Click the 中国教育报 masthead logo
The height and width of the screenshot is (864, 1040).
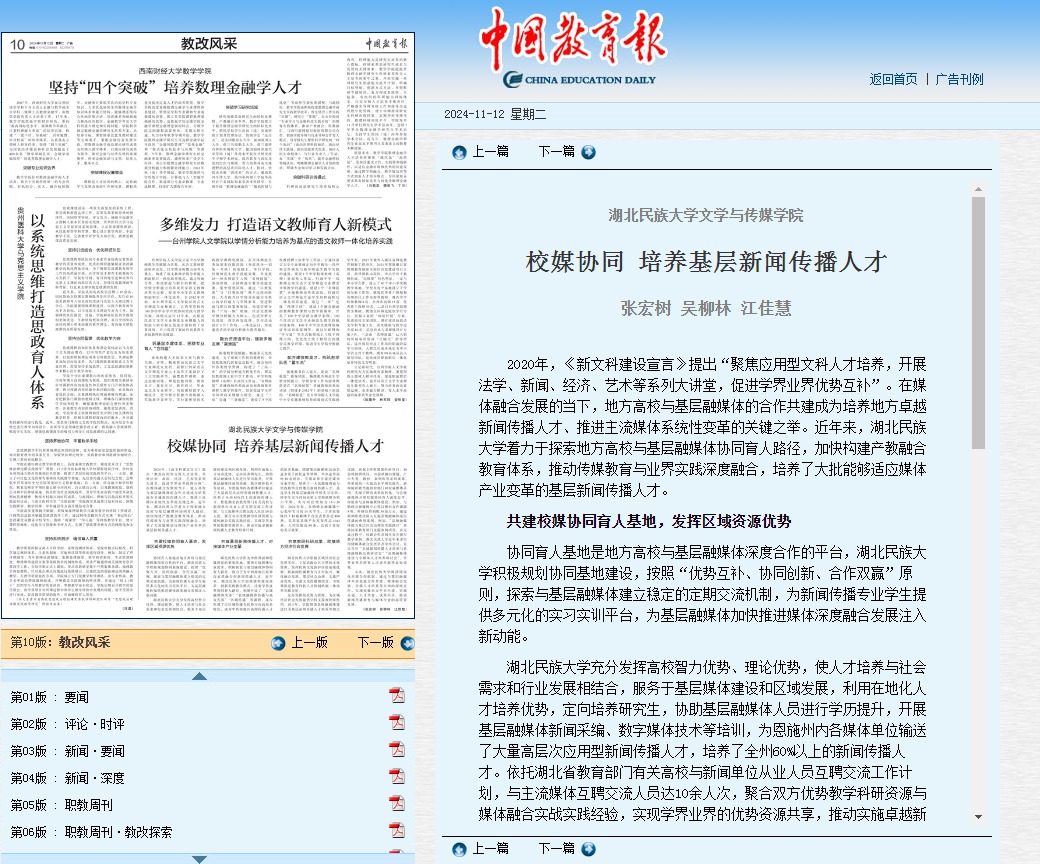click(573, 48)
